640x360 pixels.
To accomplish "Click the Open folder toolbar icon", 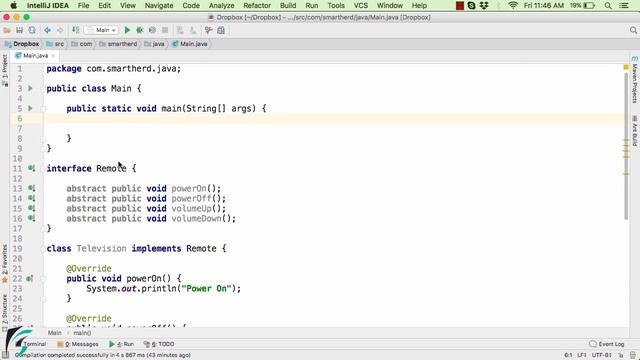I will (7, 30).
